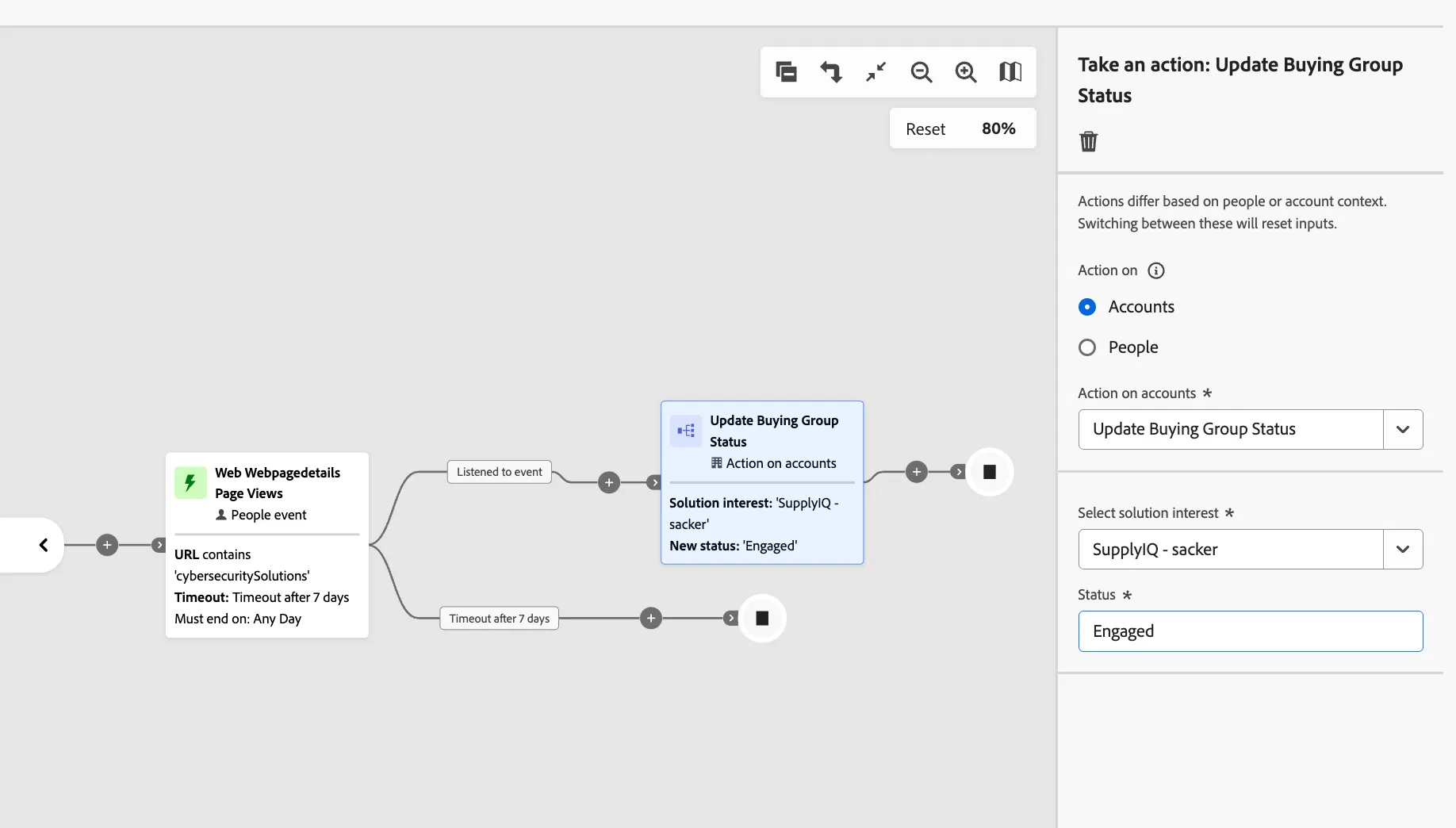Screen dimensions: 1456x828
Task: Select the Accounts radio button
Action: 1087,307
